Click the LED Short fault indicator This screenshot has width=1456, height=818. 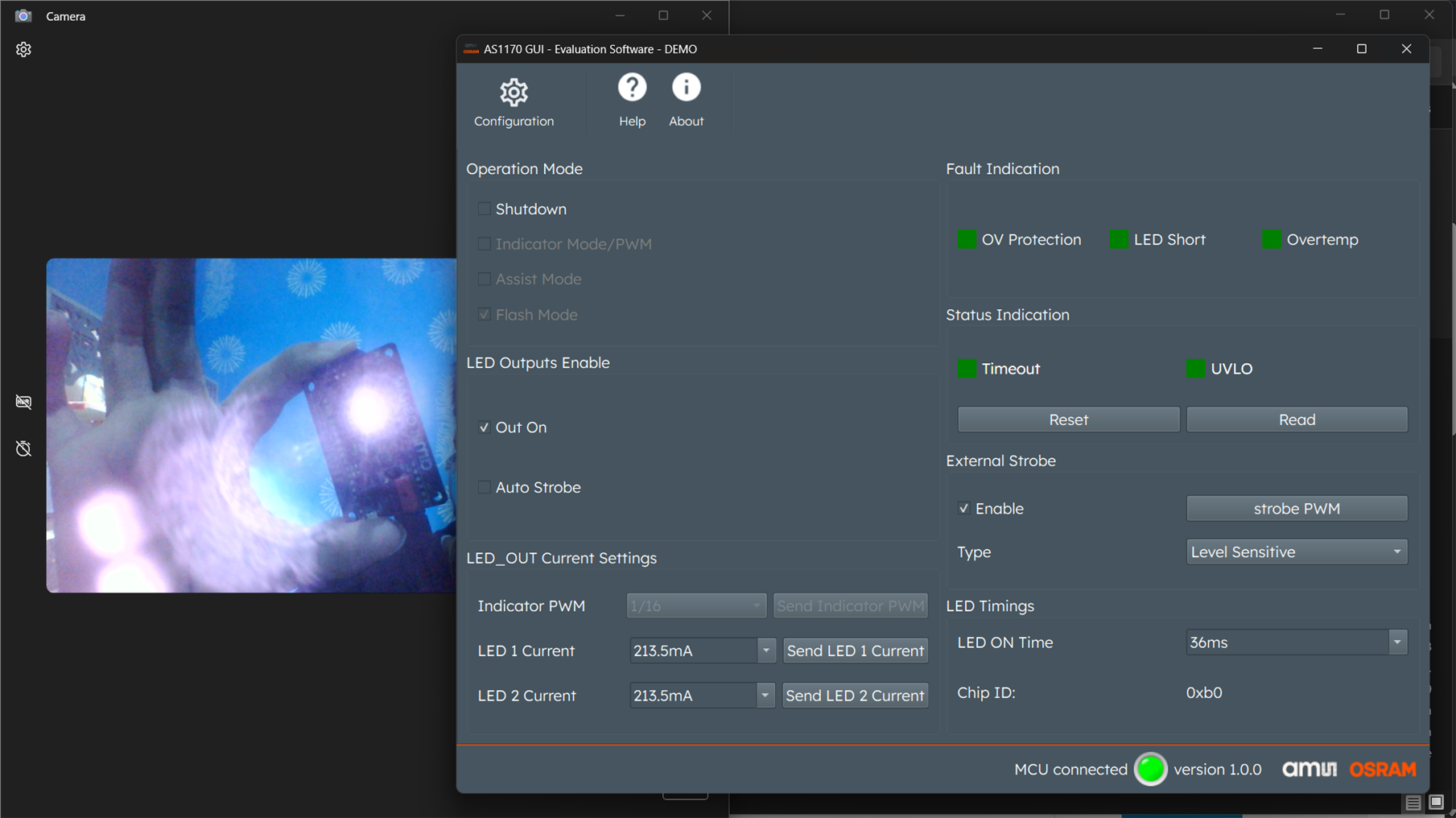pyautogui.click(x=1119, y=240)
